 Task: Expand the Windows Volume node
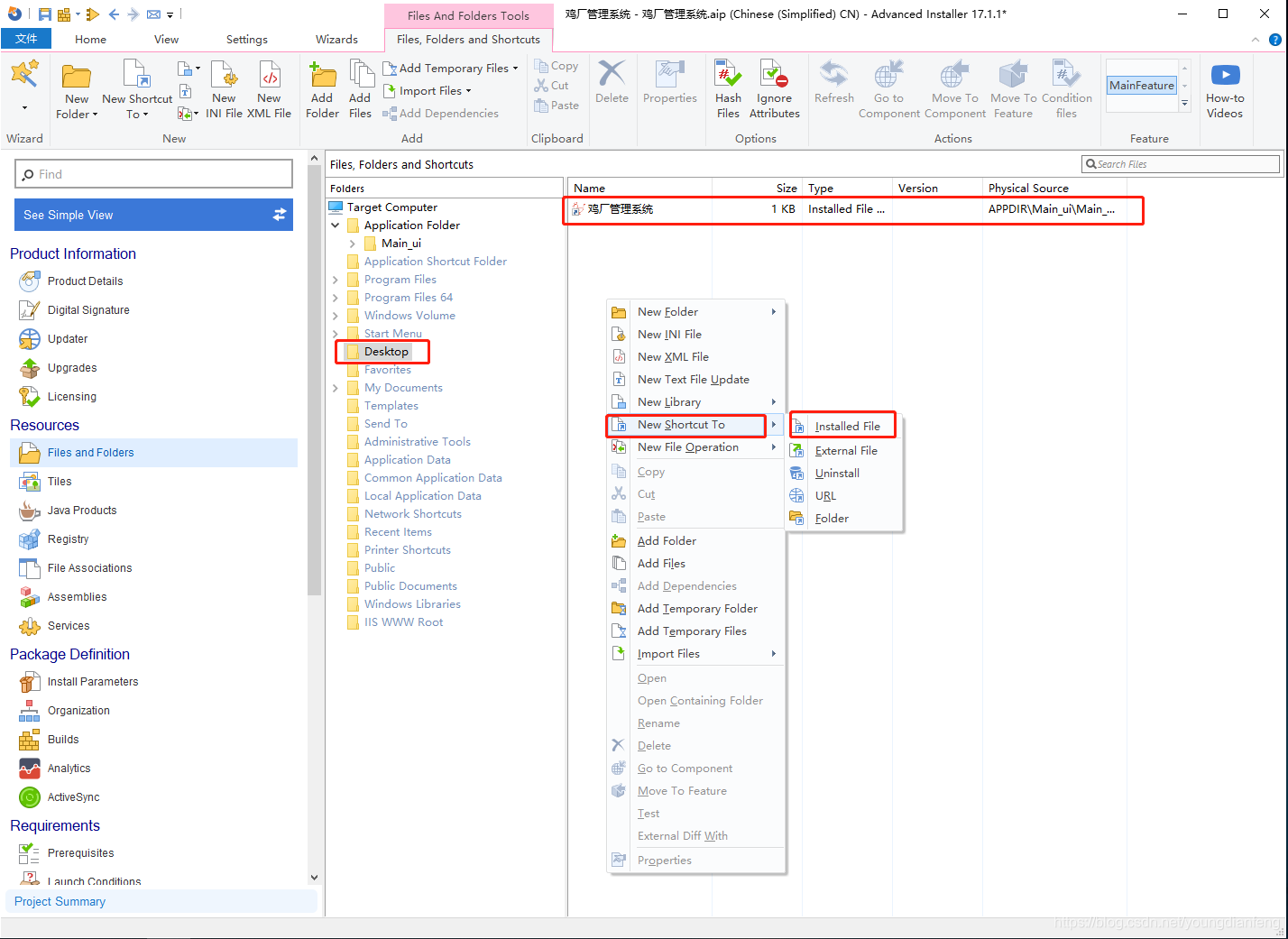[336, 316]
